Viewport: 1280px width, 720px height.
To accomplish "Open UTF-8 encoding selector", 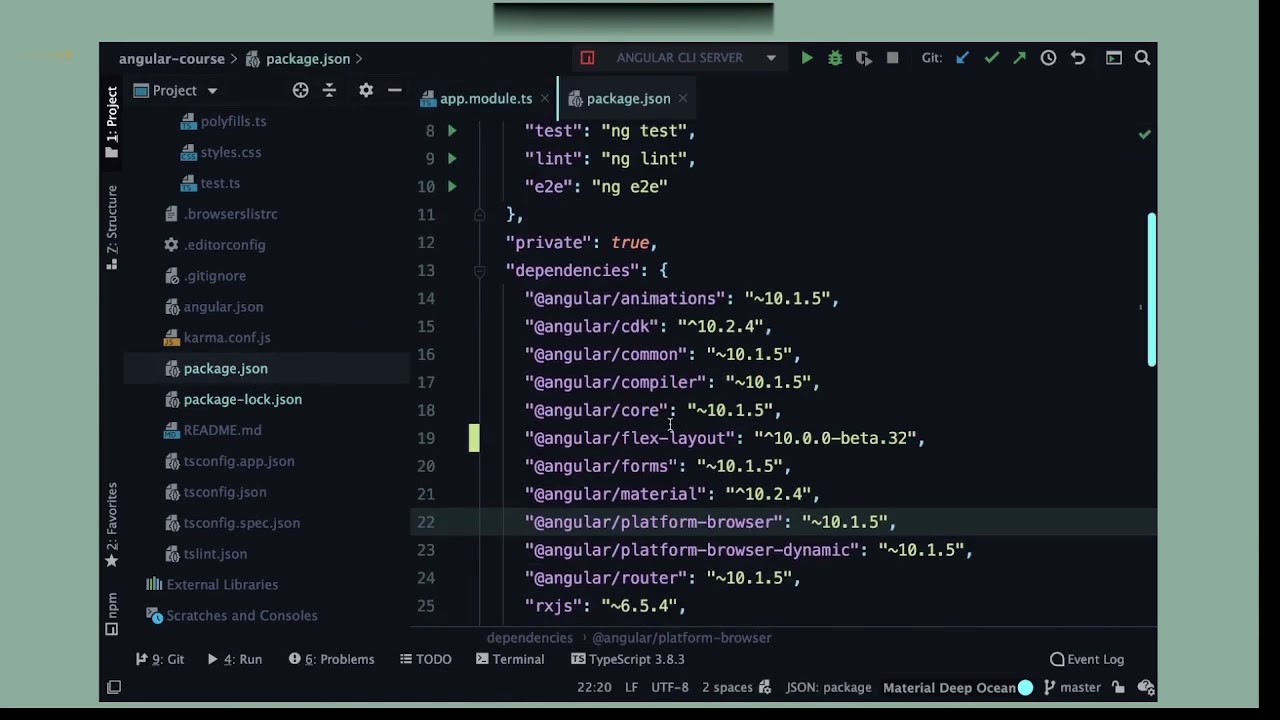I will click(x=670, y=687).
